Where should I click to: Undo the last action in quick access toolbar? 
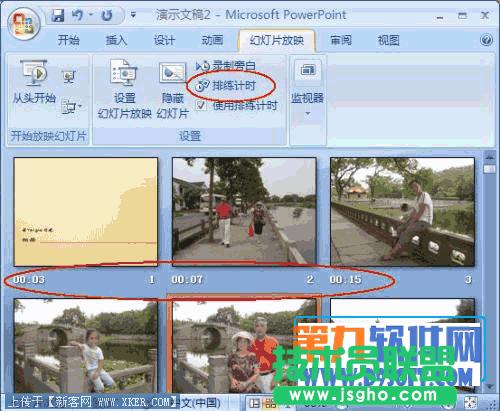coord(77,16)
